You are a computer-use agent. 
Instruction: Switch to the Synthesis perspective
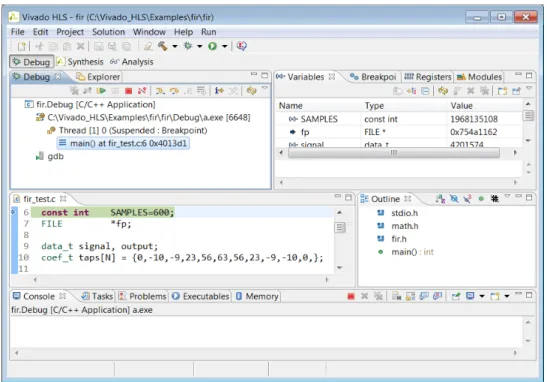point(80,62)
